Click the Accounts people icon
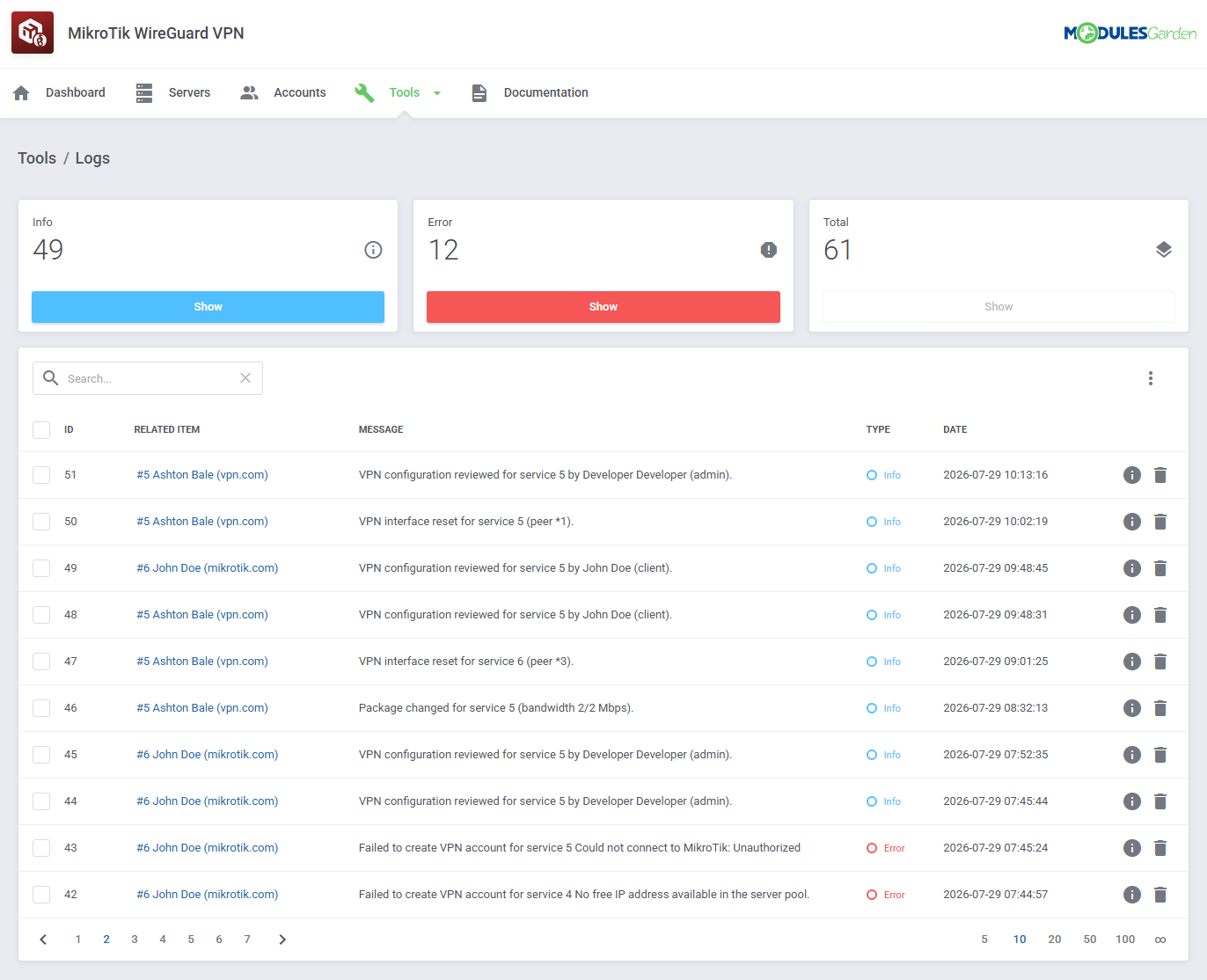This screenshot has width=1207, height=980. (x=250, y=92)
